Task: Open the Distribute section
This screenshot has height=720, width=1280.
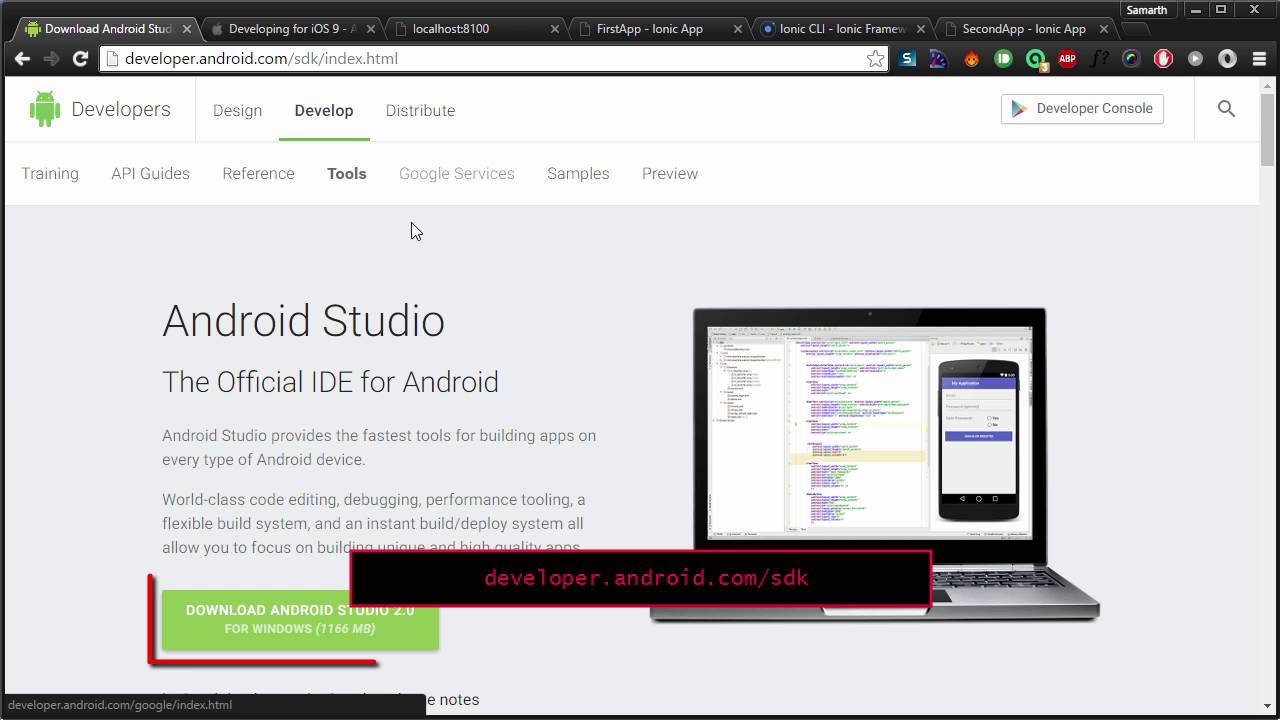Action: tap(420, 110)
